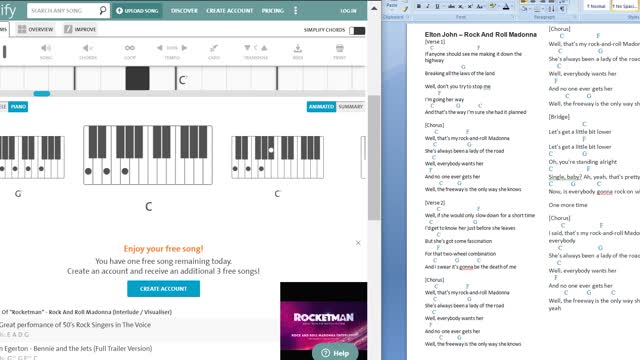Close the 'Enjoy your free song' notice
This screenshot has height=360, width=640.
tap(358, 242)
